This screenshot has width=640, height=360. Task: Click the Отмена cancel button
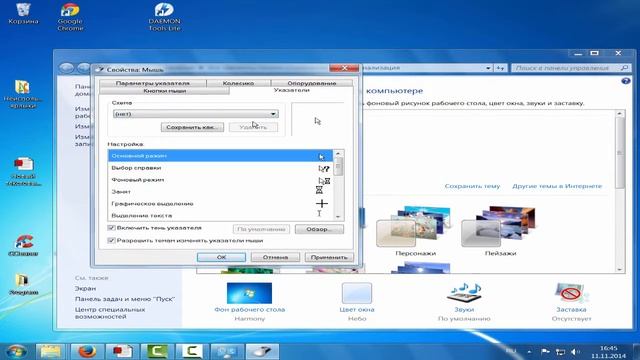click(275, 257)
